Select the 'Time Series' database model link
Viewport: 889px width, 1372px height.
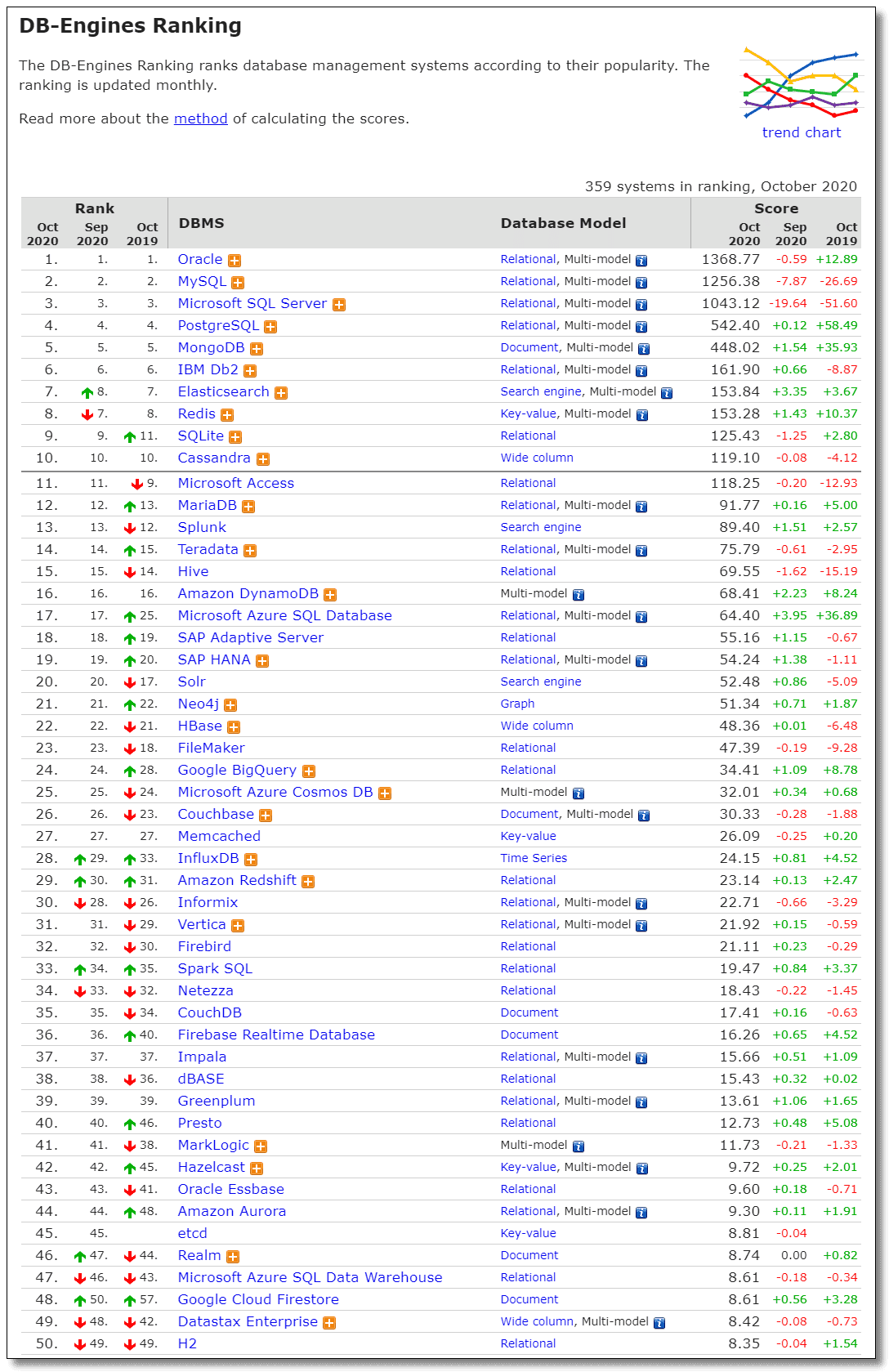[x=534, y=858]
